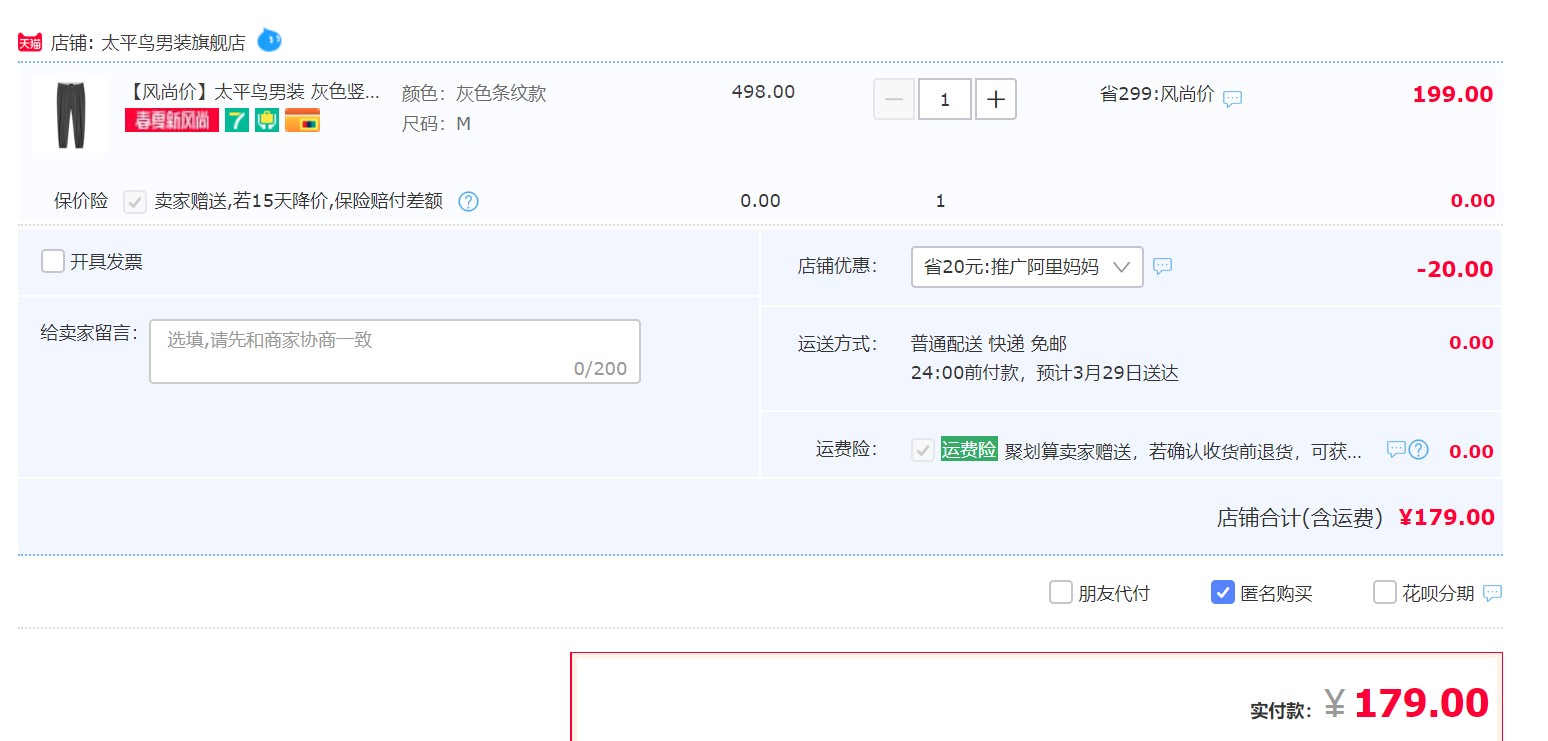Click the original price 498.00
Viewport: 1548px width, 741px height.
[763, 92]
